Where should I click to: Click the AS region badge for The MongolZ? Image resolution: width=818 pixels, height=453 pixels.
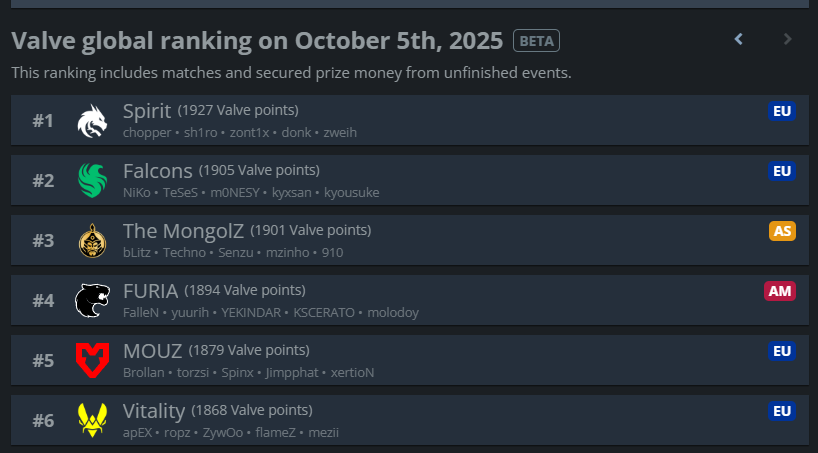(781, 231)
